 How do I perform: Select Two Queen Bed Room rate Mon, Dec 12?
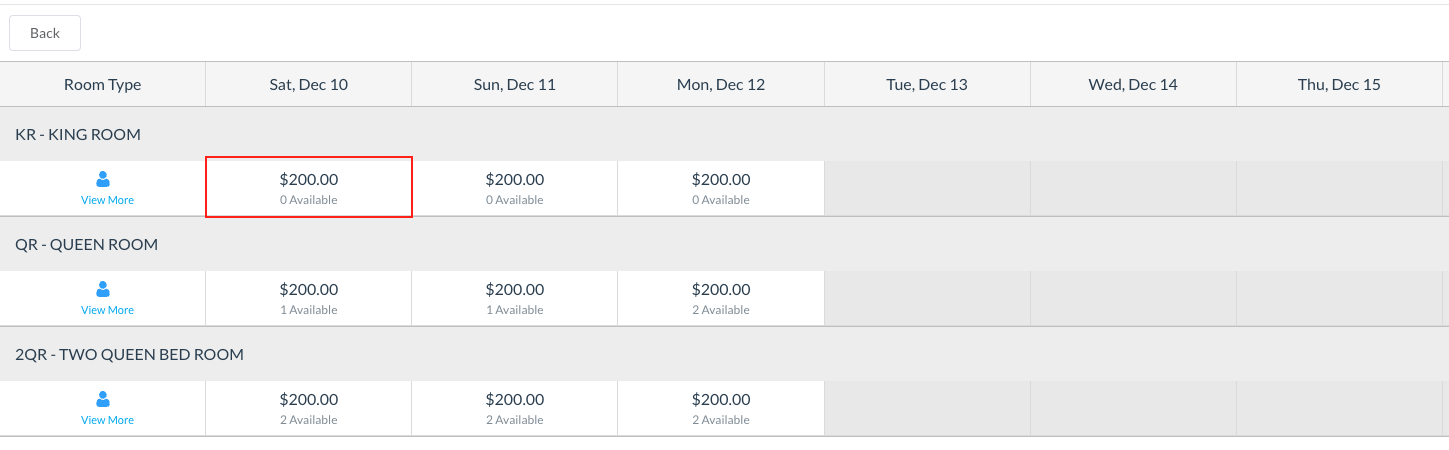tap(721, 407)
